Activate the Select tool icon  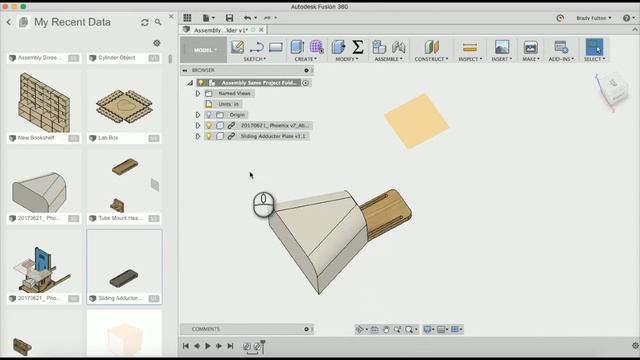(x=594, y=47)
